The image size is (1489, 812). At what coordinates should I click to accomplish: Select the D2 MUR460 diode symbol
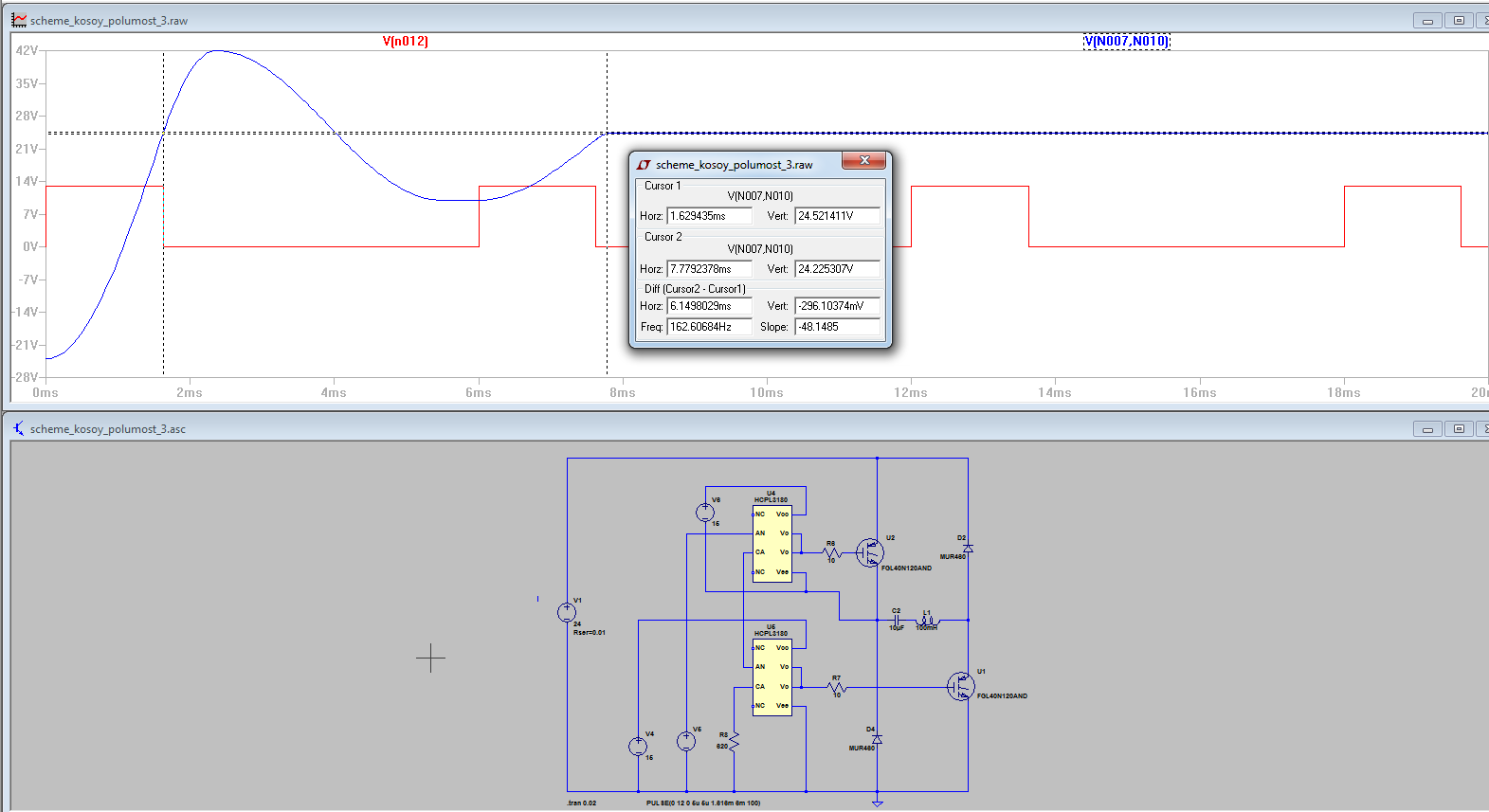968,549
